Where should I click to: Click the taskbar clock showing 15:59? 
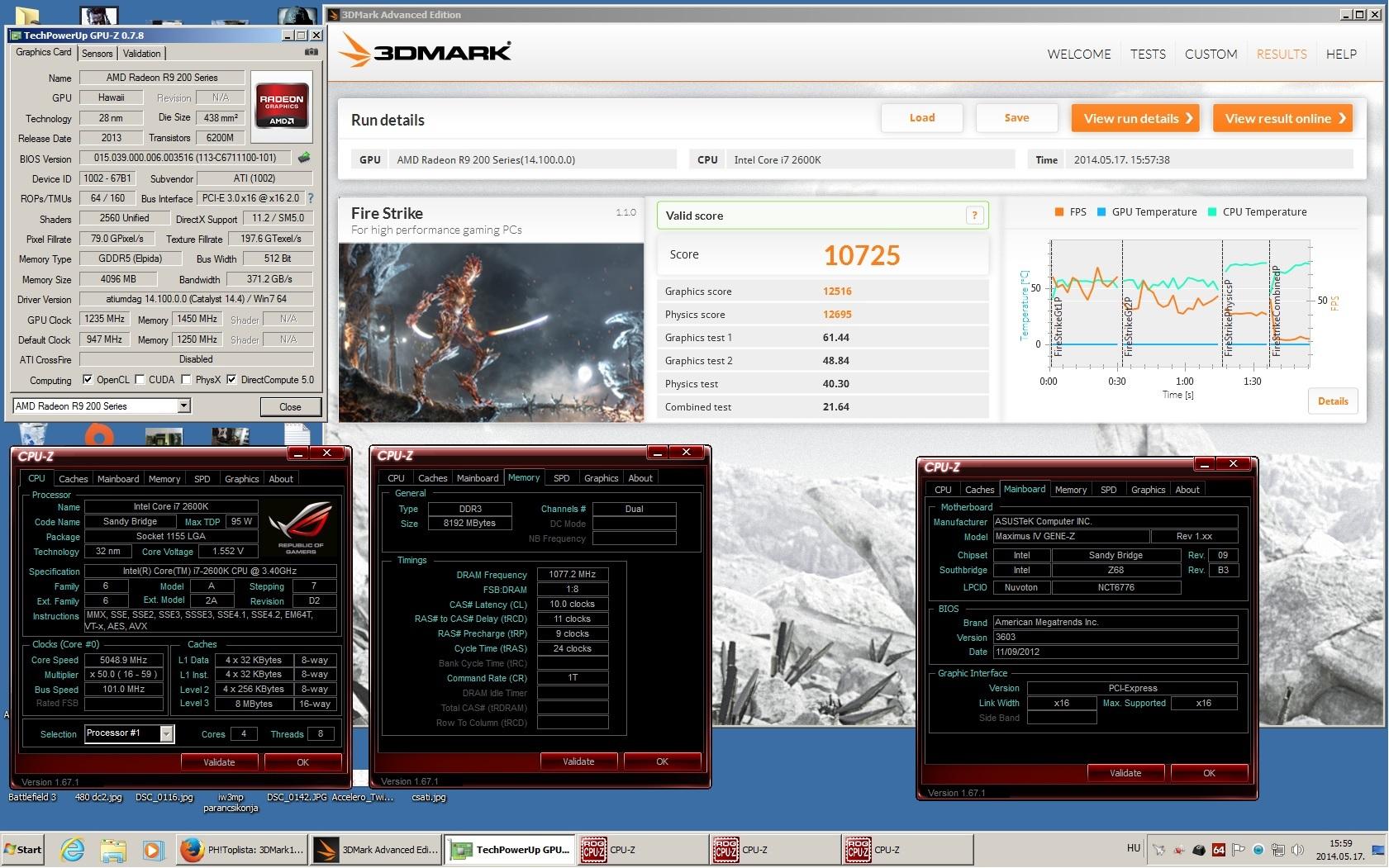(x=1341, y=843)
